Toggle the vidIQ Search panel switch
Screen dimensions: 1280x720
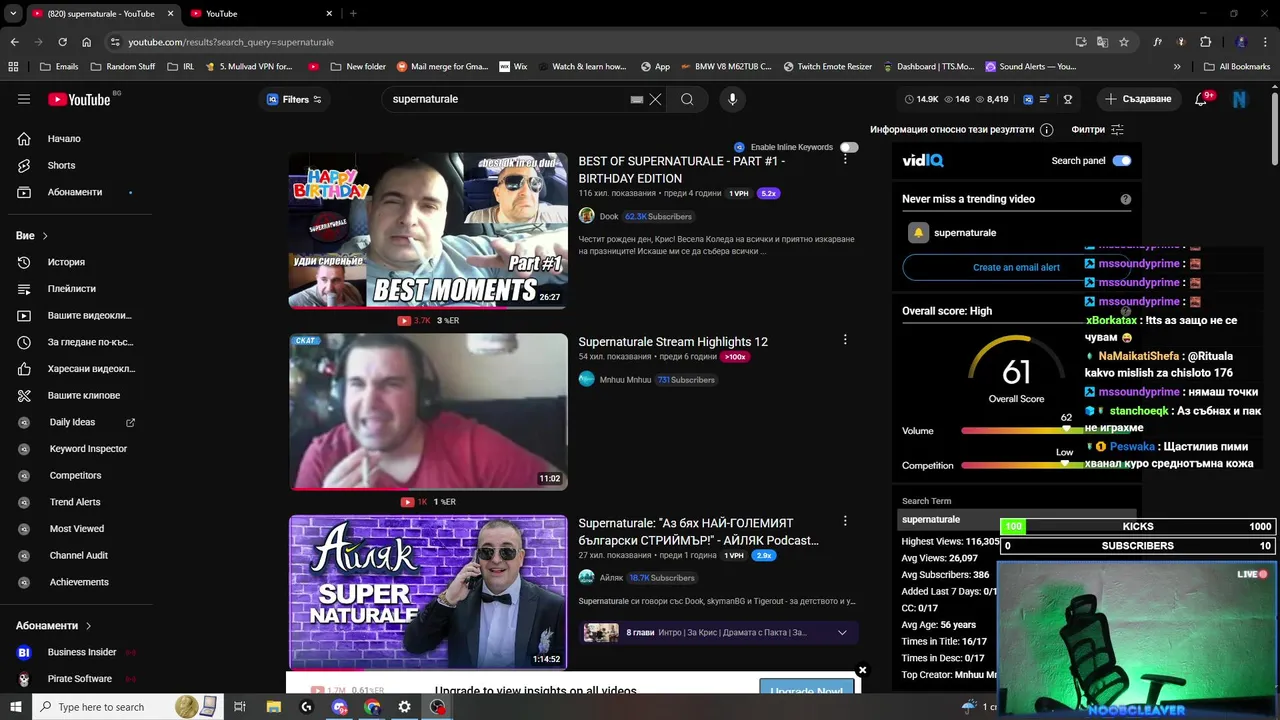1122,160
